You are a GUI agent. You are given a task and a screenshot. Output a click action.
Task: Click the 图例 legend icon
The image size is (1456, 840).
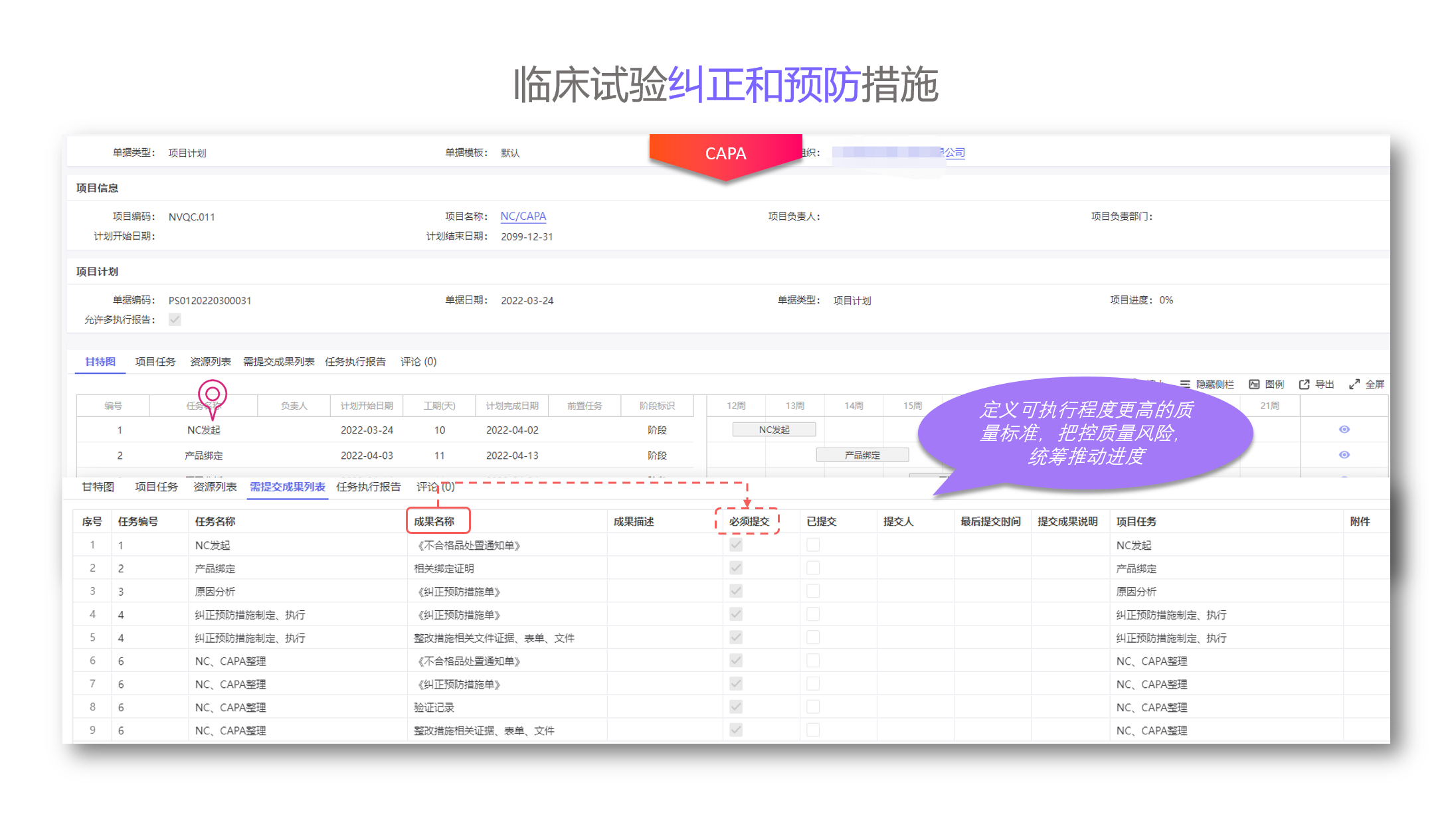point(1254,384)
